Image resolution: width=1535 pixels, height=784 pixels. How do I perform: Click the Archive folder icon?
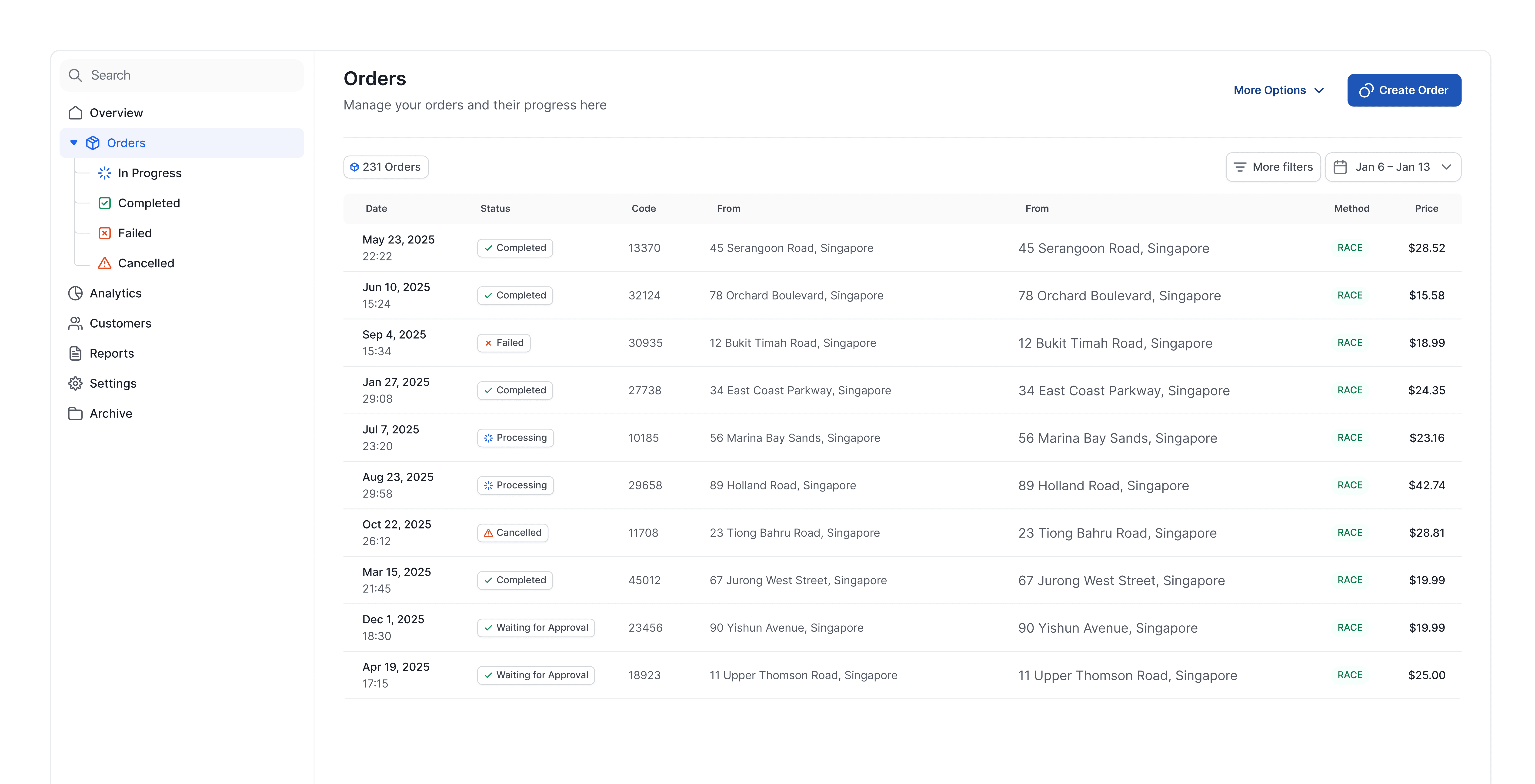click(x=75, y=413)
